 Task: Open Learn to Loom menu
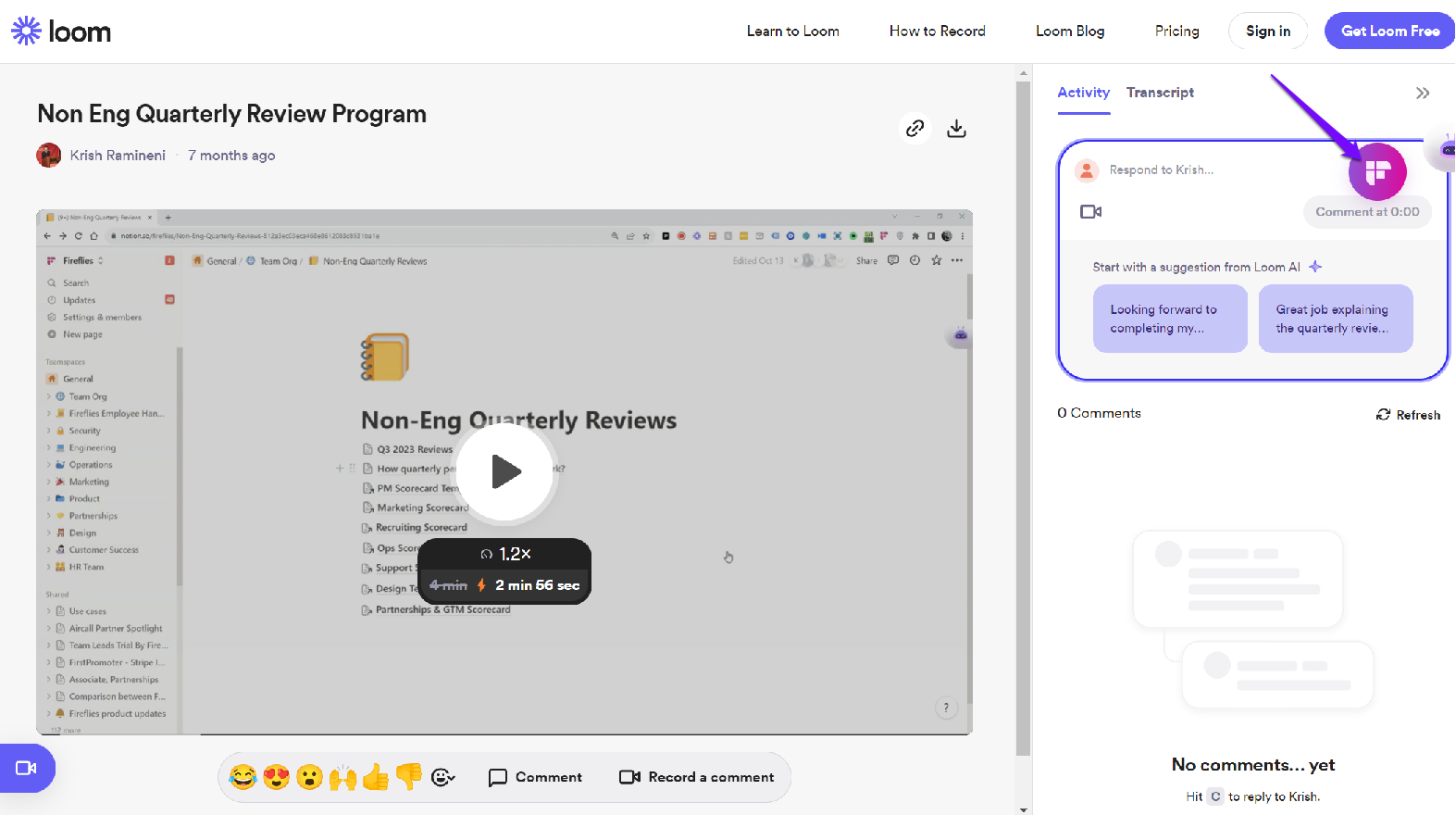tap(793, 31)
